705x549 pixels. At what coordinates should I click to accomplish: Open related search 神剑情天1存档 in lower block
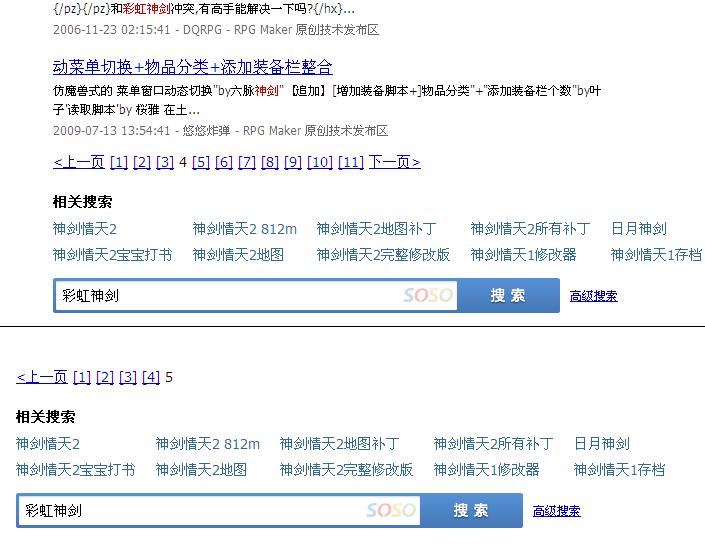point(619,470)
